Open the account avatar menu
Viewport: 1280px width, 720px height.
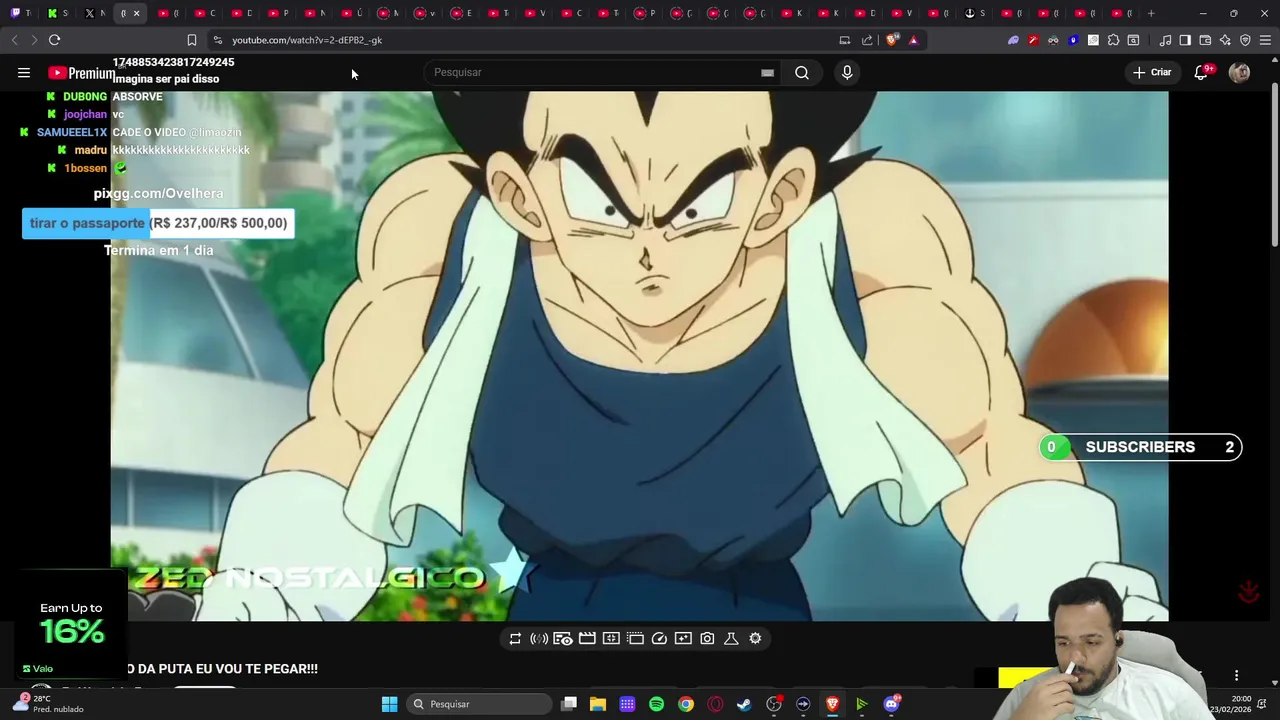pos(1239,72)
